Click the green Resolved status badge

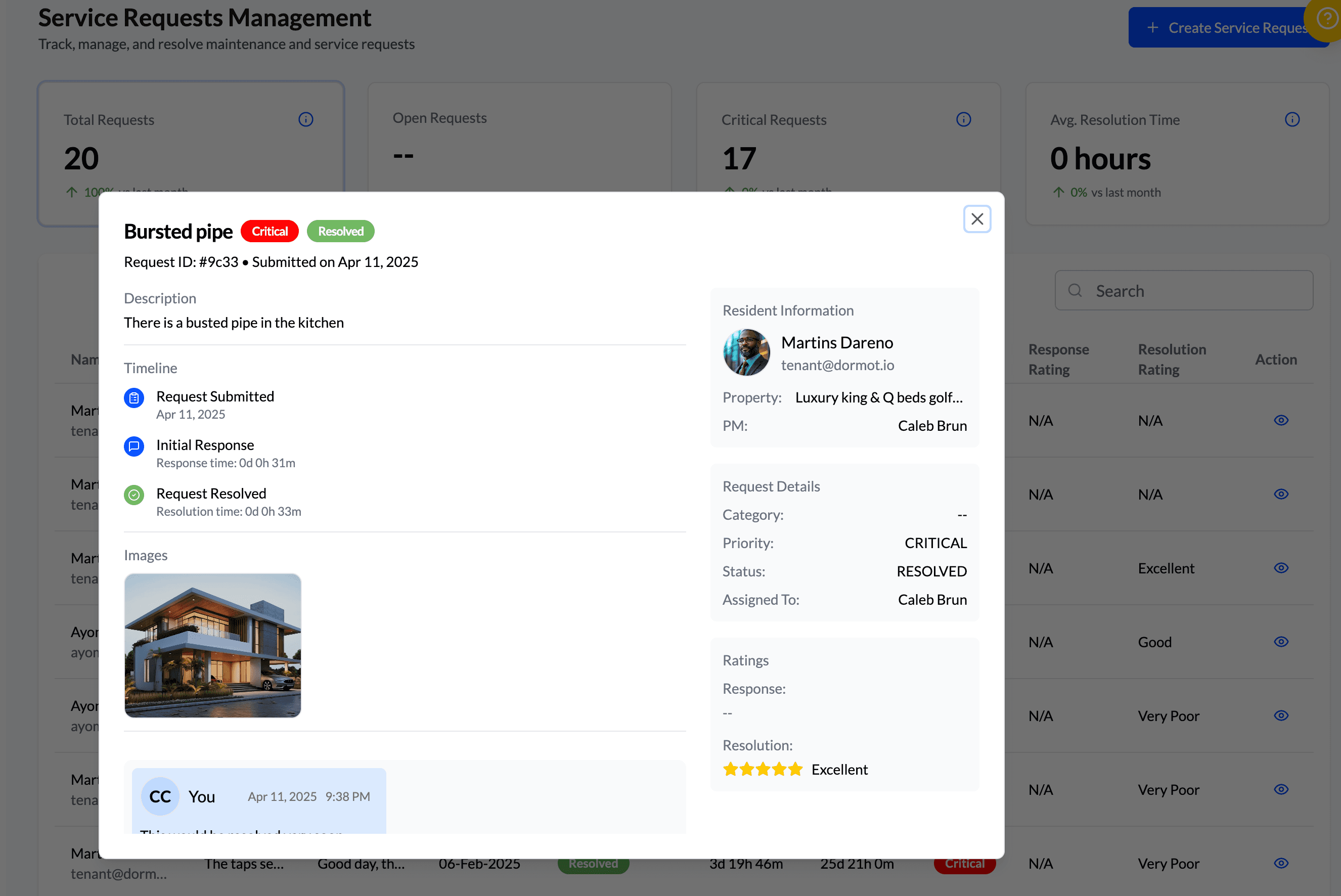[x=340, y=231]
